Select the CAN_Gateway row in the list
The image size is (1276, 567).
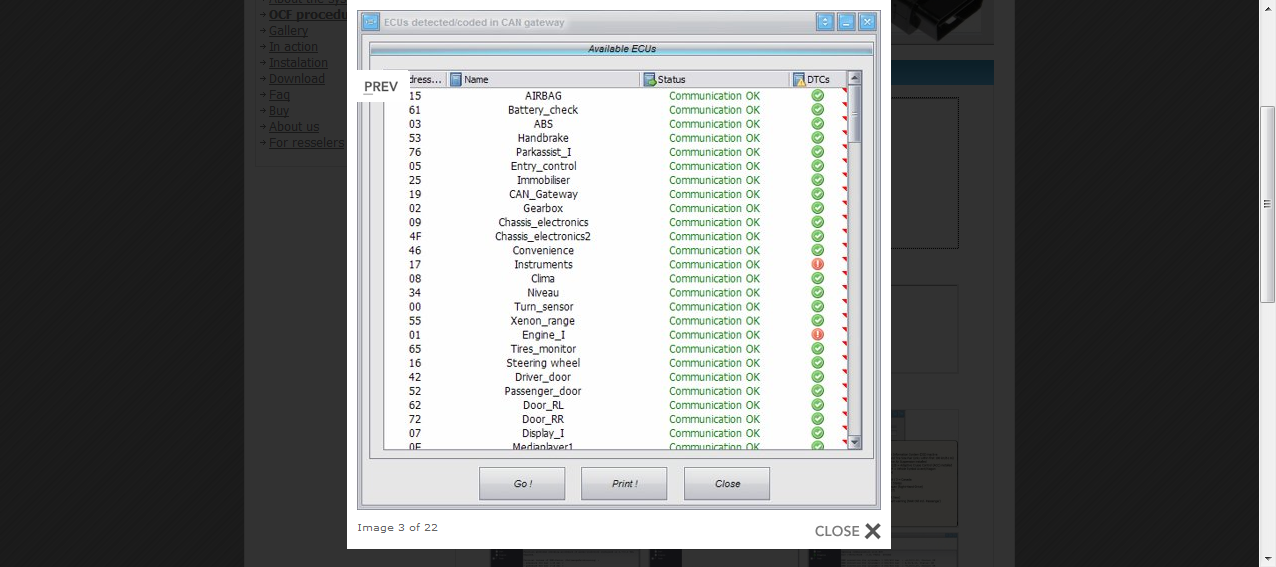point(543,195)
